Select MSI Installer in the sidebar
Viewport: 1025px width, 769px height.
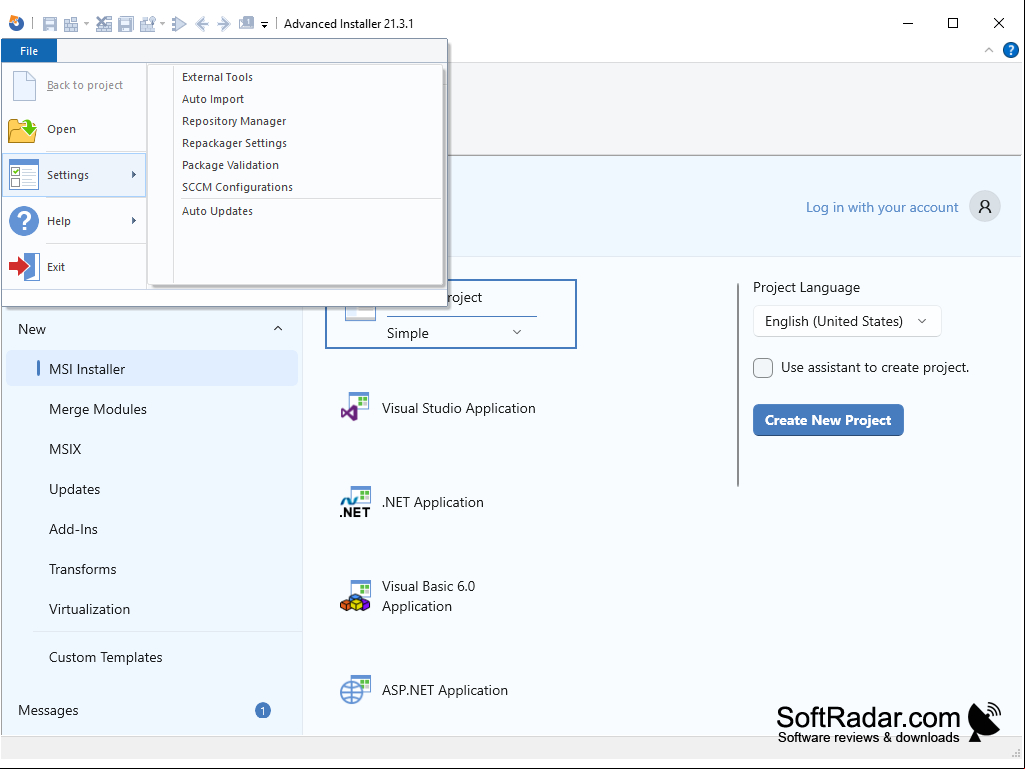coord(152,369)
